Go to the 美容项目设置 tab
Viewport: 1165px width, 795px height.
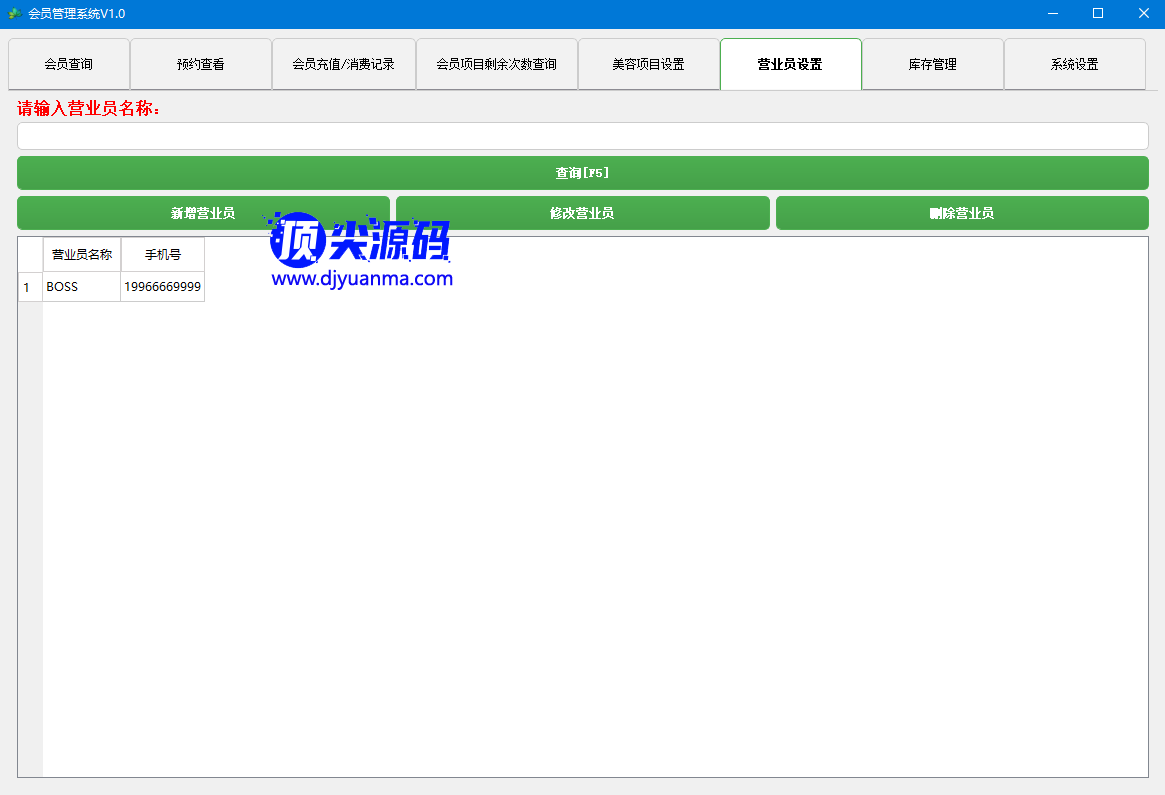[x=649, y=64]
